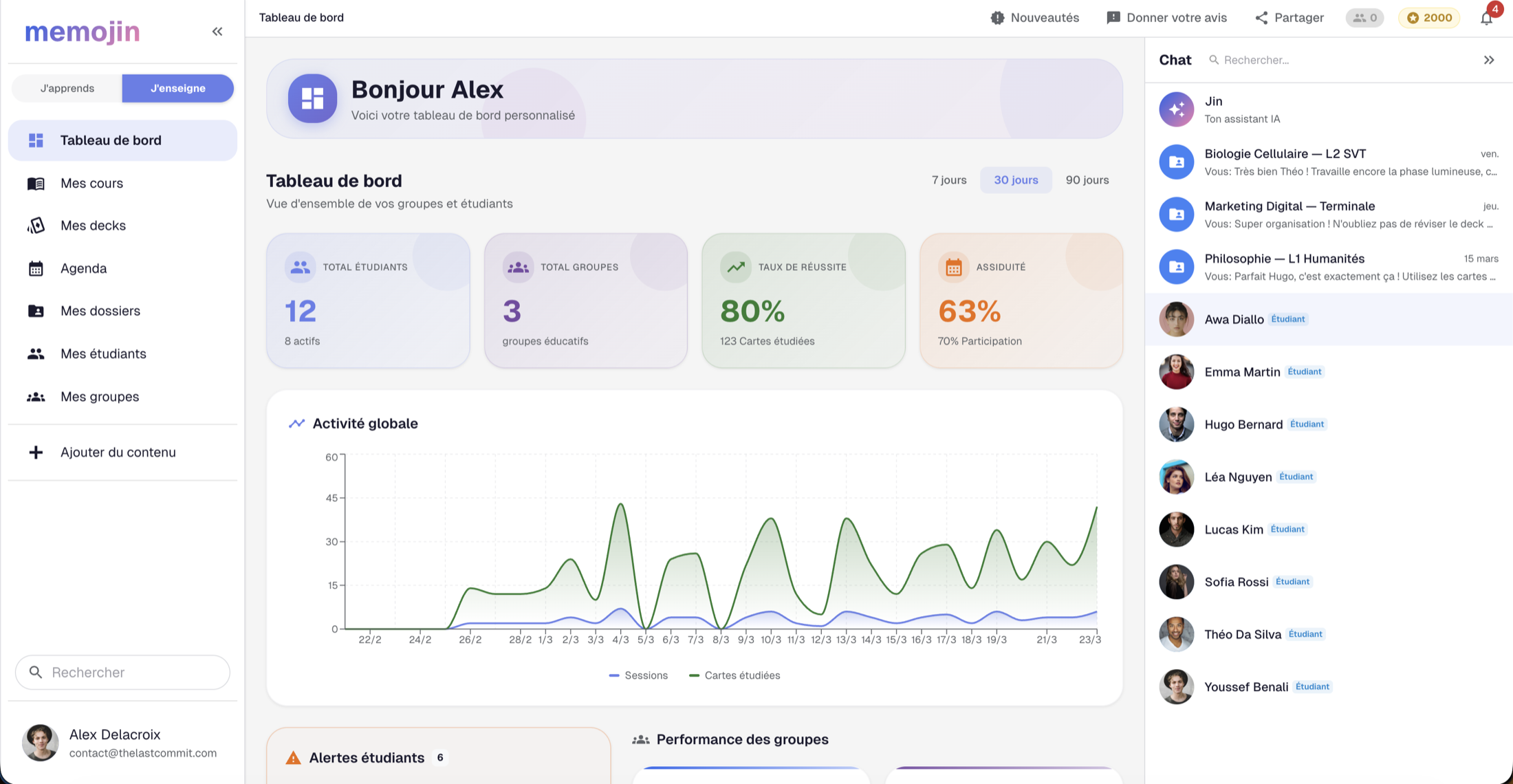Click the notification bell icon
Image resolution: width=1513 pixels, height=784 pixels.
[x=1486, y=19]
